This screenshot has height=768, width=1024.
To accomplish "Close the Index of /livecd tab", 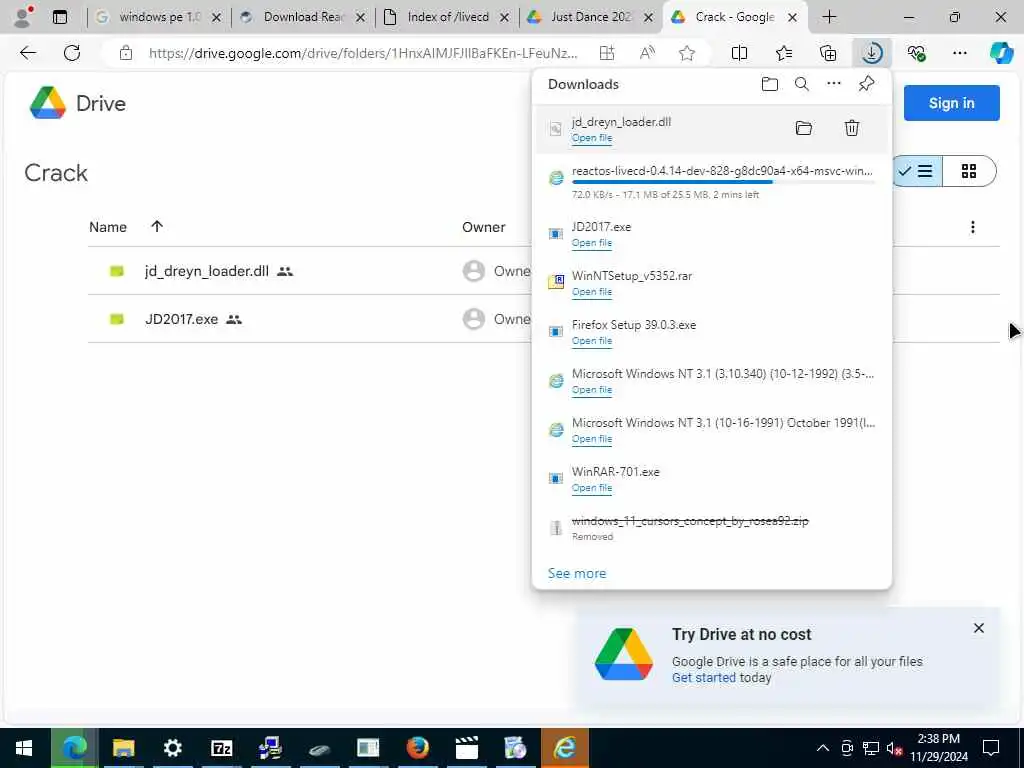I will click(504, 18).
